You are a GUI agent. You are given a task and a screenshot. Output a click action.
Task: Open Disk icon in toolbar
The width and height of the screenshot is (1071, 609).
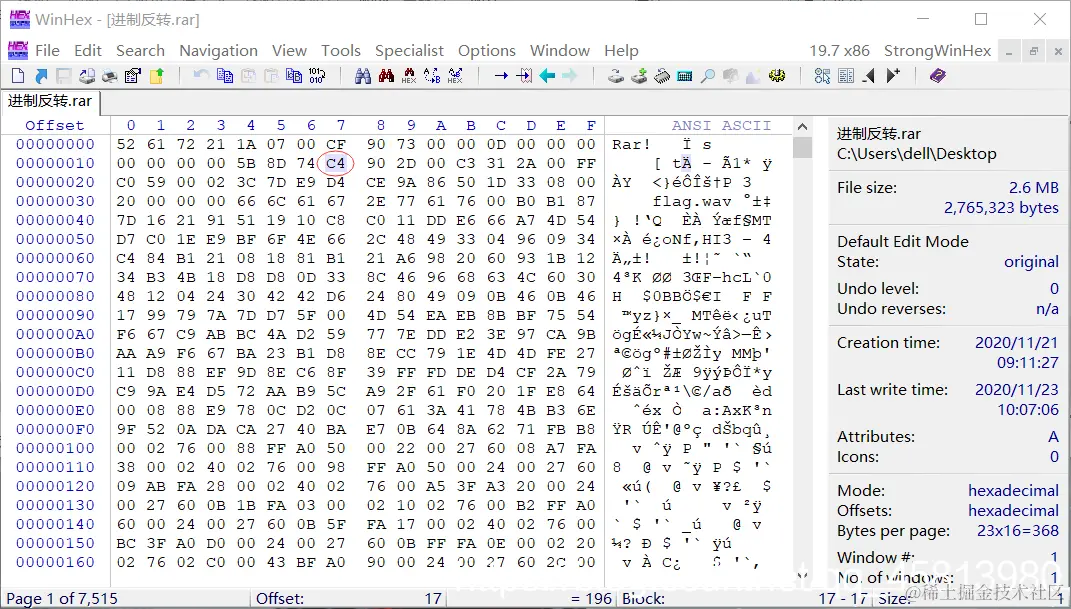(x=616, y=76)
